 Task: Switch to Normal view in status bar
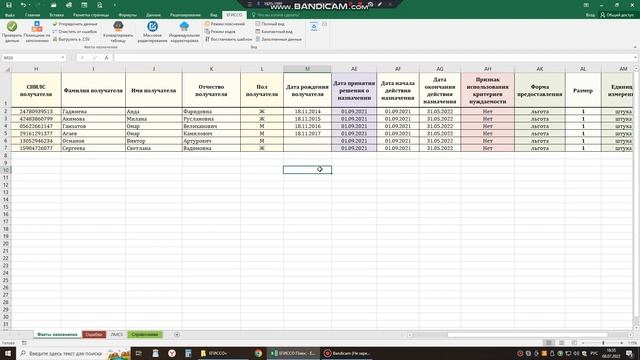[x=549, y=343]
